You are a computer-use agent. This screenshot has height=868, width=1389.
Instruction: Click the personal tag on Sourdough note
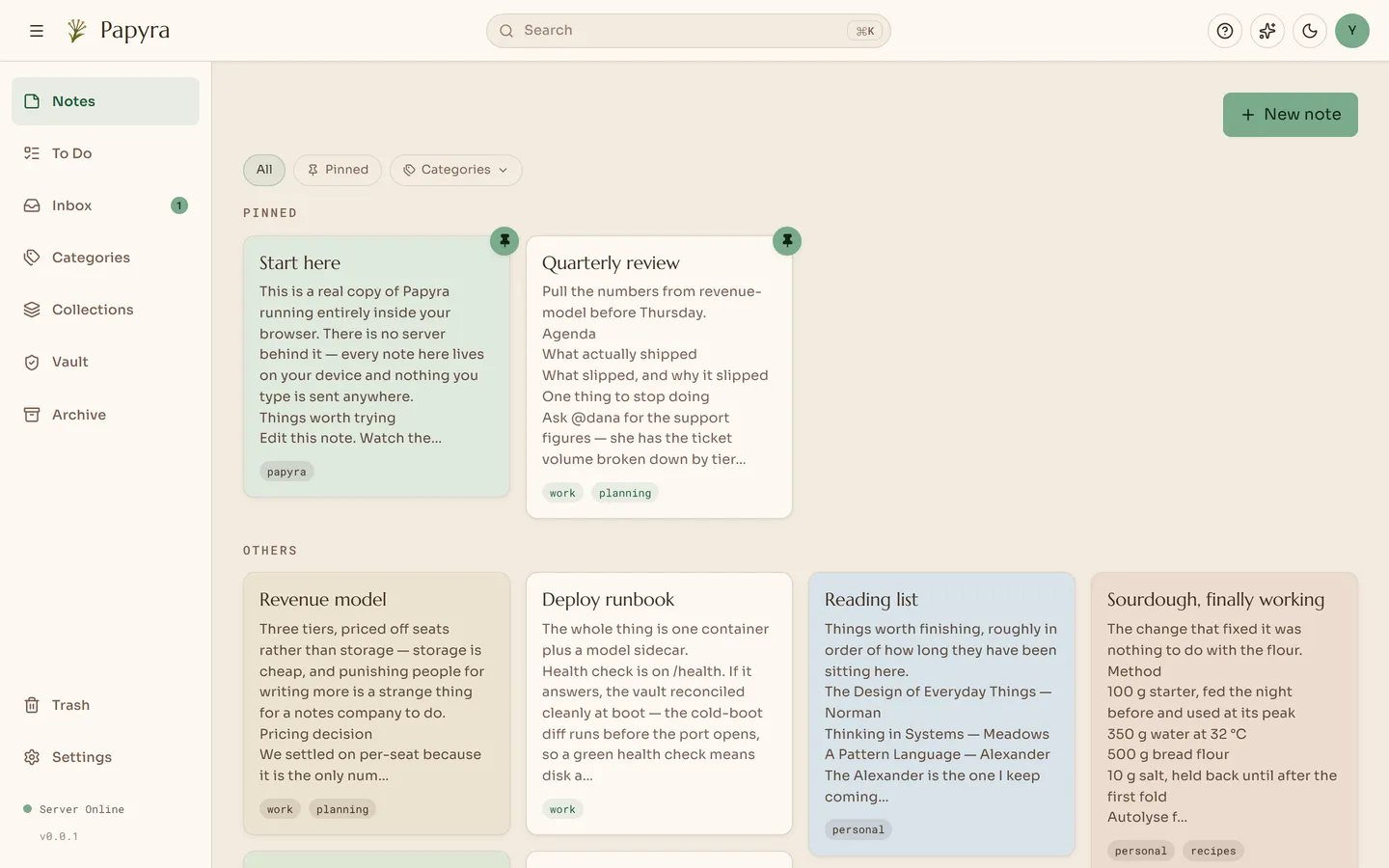1141,851
